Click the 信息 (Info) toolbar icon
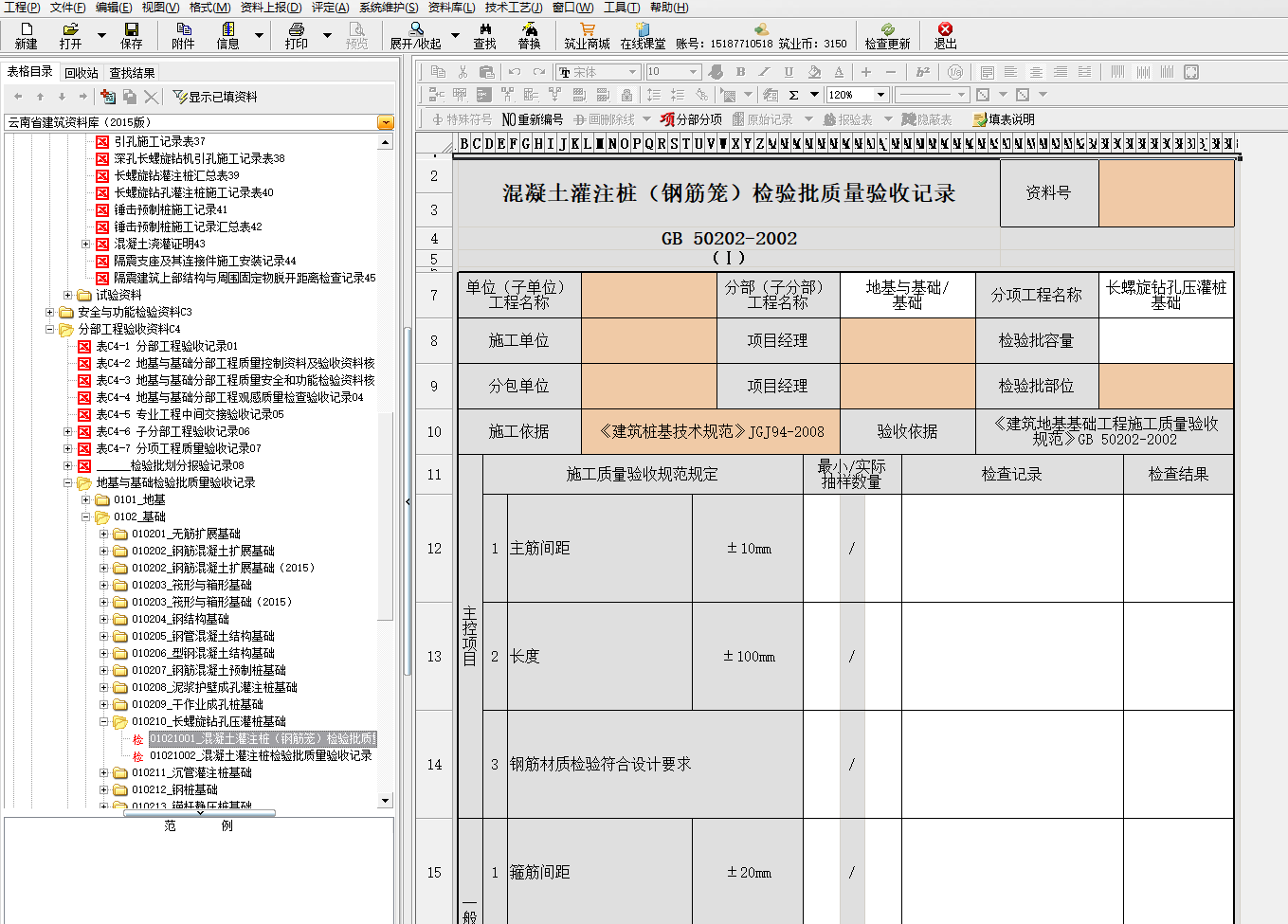Image resolution: width=1288 pixels, height=924 pixels. point(228,36)
